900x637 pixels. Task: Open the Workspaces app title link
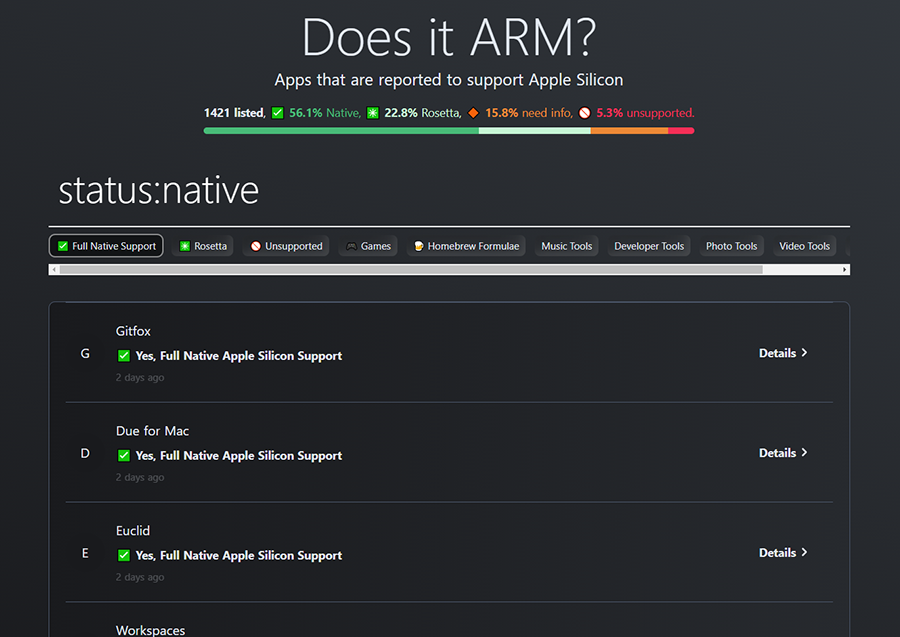(x=150, y=630)
